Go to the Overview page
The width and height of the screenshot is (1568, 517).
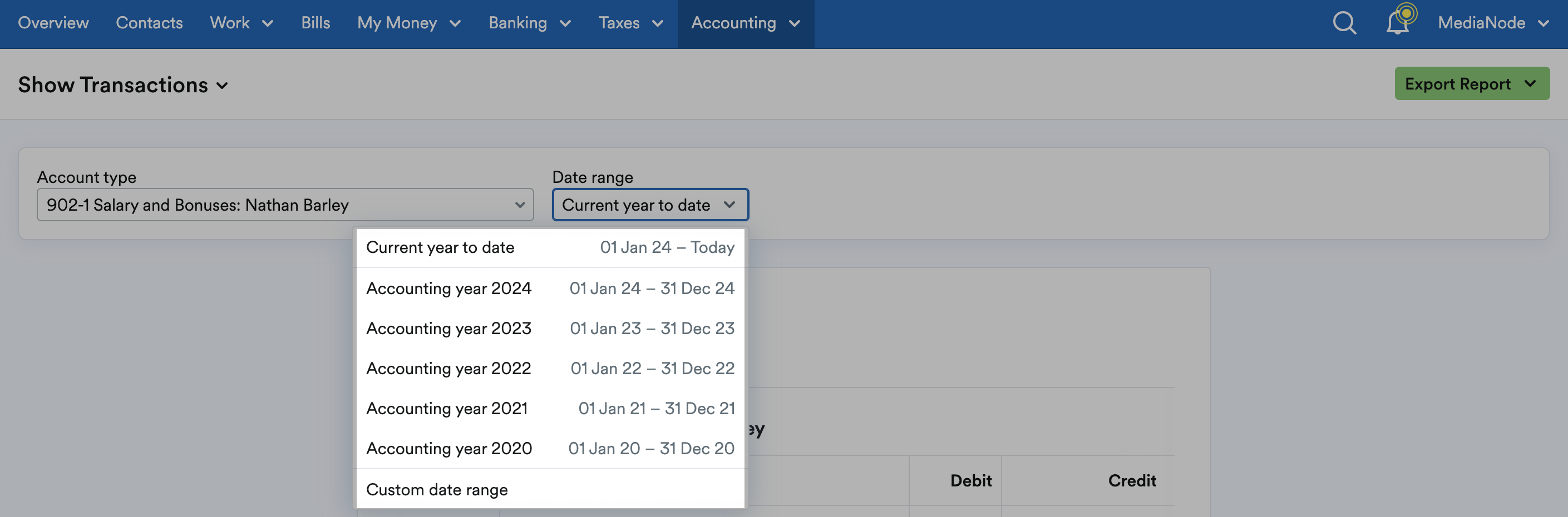tap(53, 23)
